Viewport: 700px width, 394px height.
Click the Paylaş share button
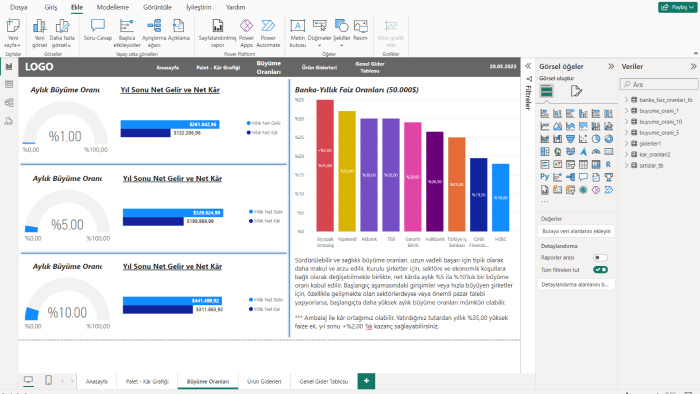pos(677,7)
